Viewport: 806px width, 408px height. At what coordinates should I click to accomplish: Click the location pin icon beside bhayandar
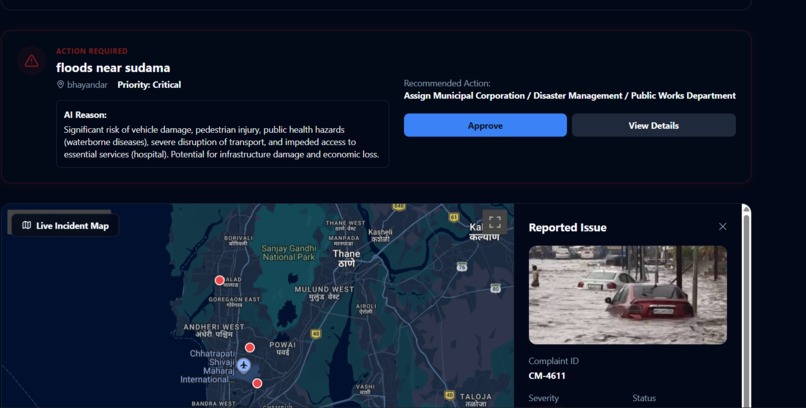[x=60, y=85]
